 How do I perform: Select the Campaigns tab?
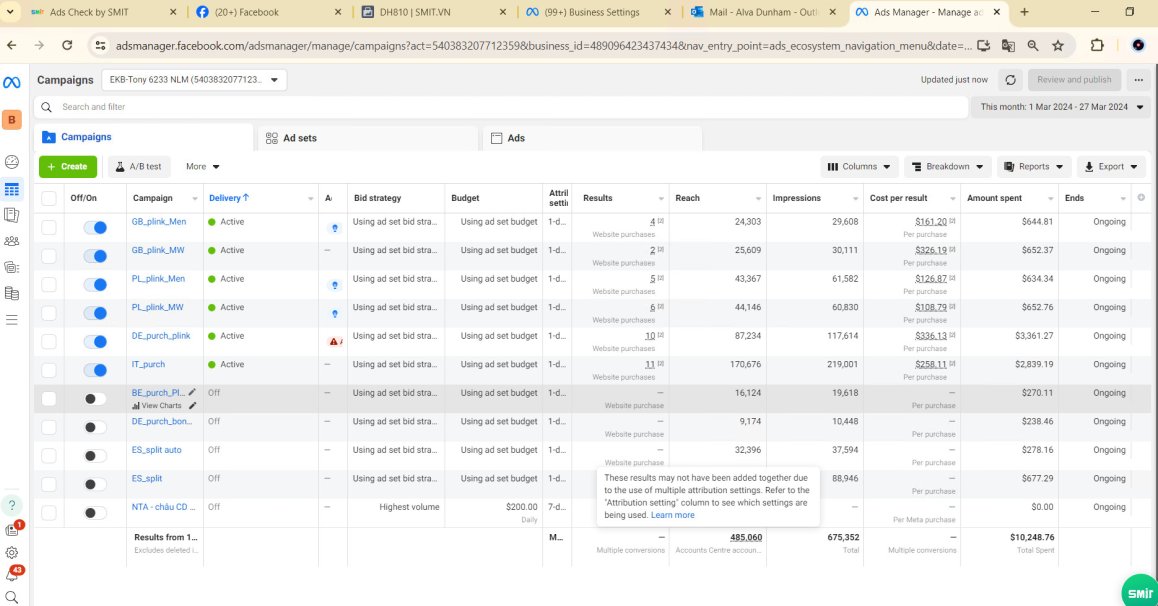(143, 137)
